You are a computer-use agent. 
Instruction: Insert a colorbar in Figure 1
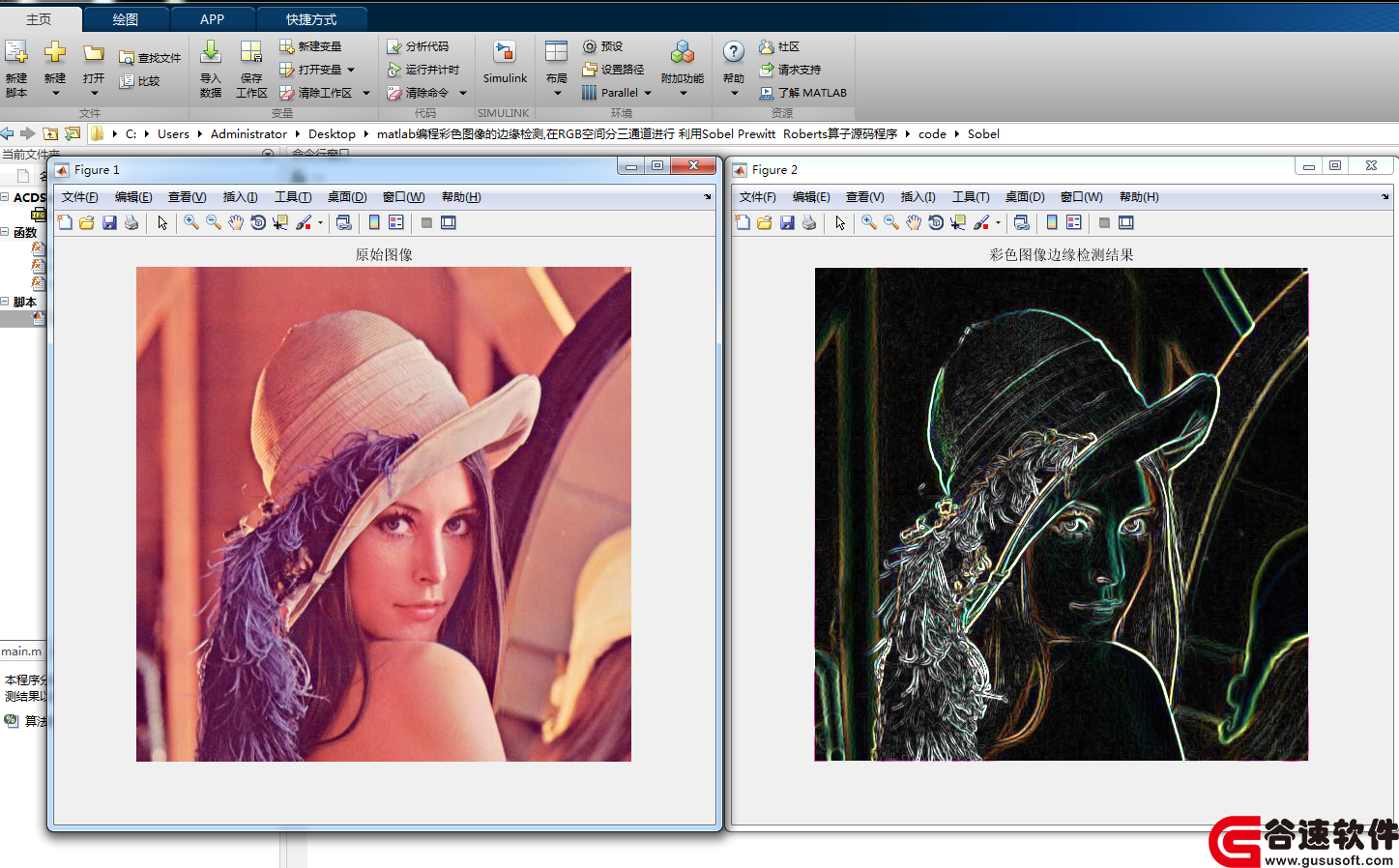(x=374, y=222)
